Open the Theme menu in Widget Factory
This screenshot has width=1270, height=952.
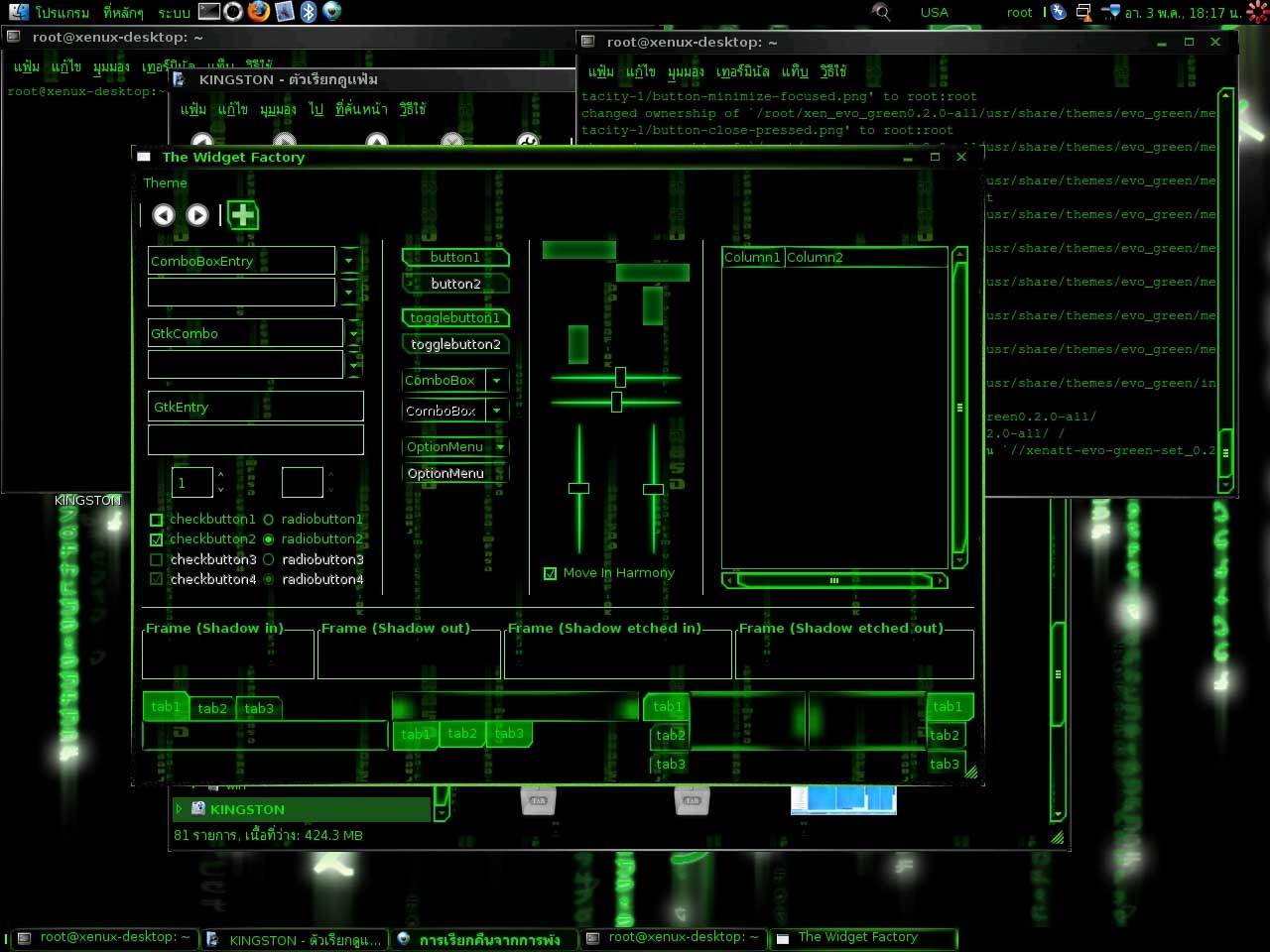click(x=165, y=182)
